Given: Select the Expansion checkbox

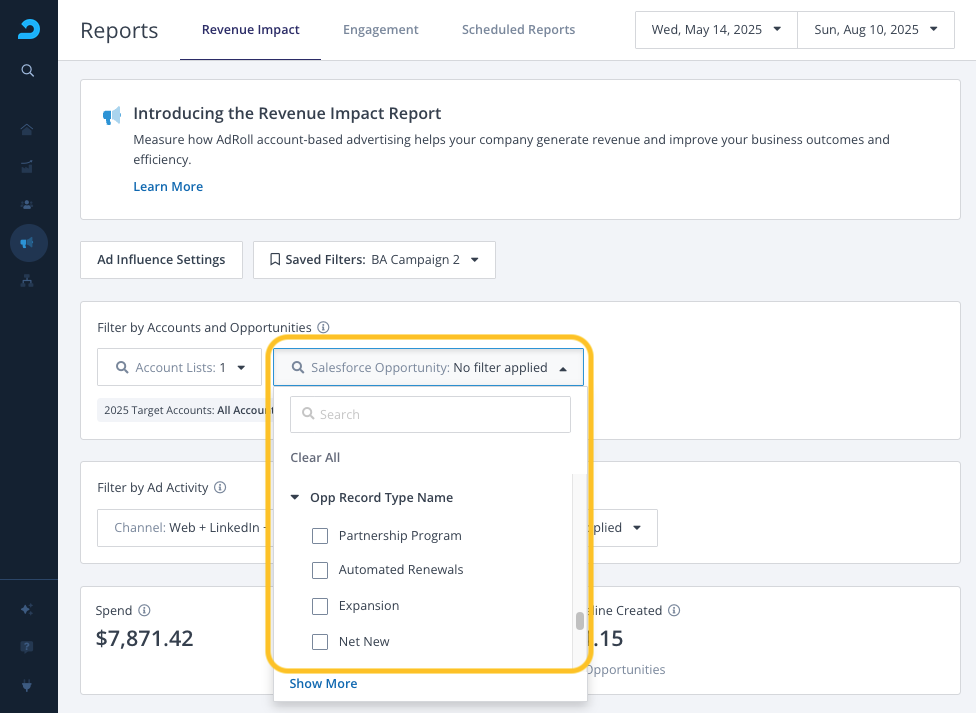Looking at the screenshot, I should click(x=320, y=606).
